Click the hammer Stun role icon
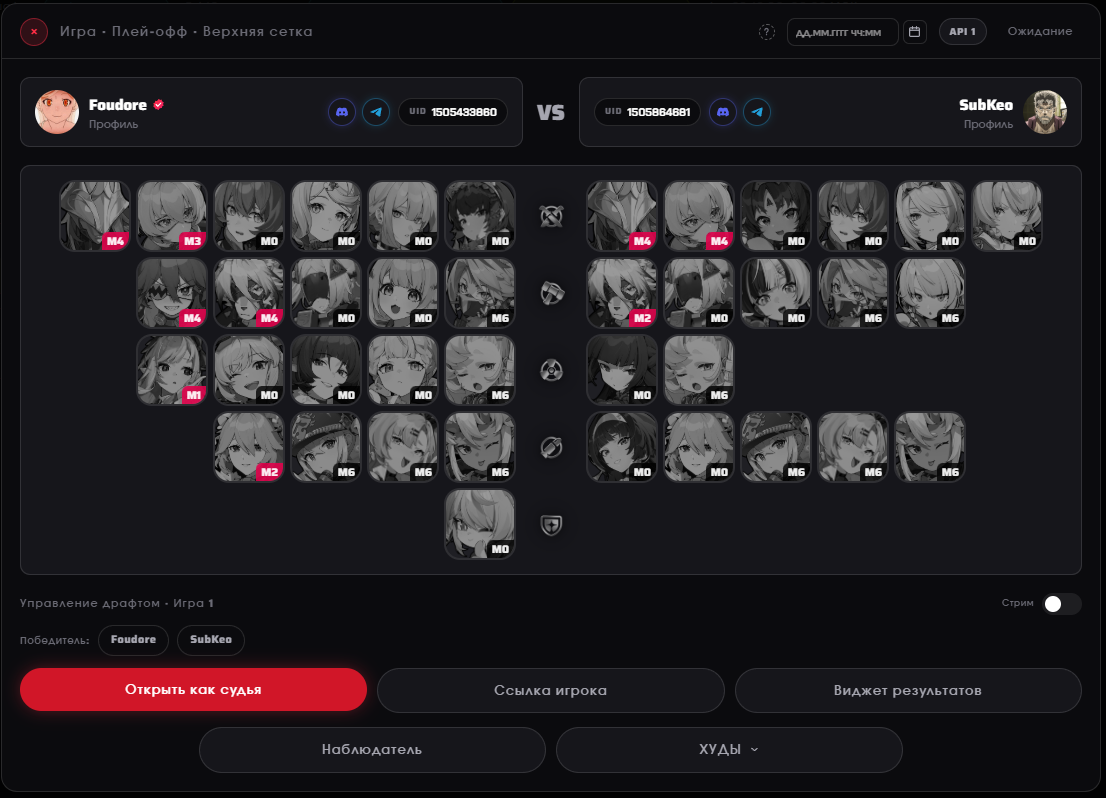 click(551, 293)
